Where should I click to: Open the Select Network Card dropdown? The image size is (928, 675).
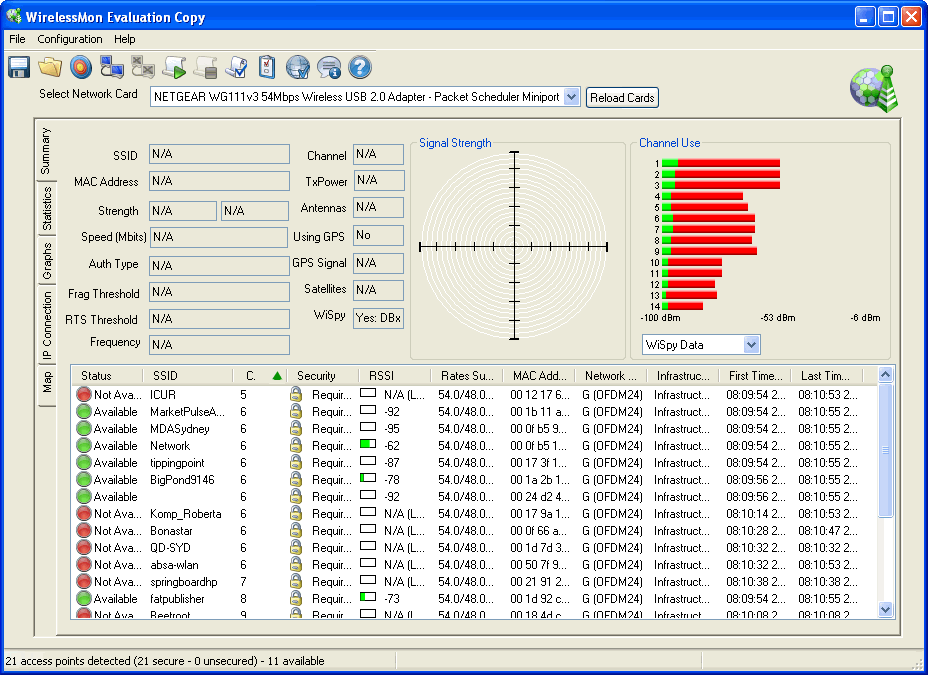click(x=571, y=97)
